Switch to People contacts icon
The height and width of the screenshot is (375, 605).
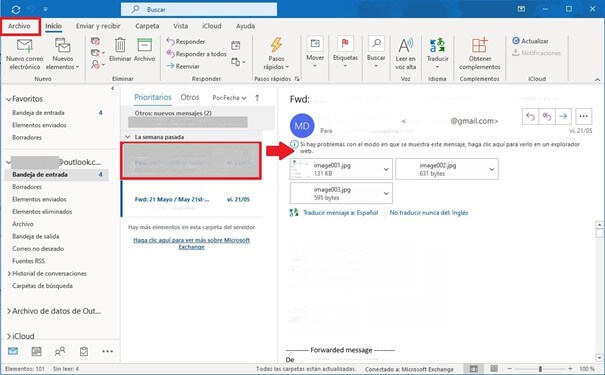tap(60, 351)
